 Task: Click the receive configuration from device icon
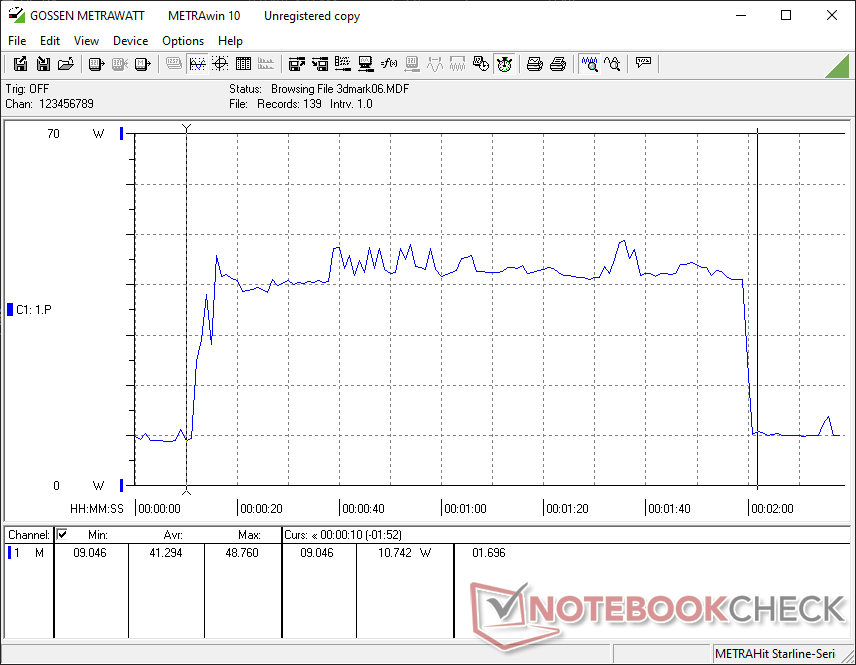(x=320, y=64)
